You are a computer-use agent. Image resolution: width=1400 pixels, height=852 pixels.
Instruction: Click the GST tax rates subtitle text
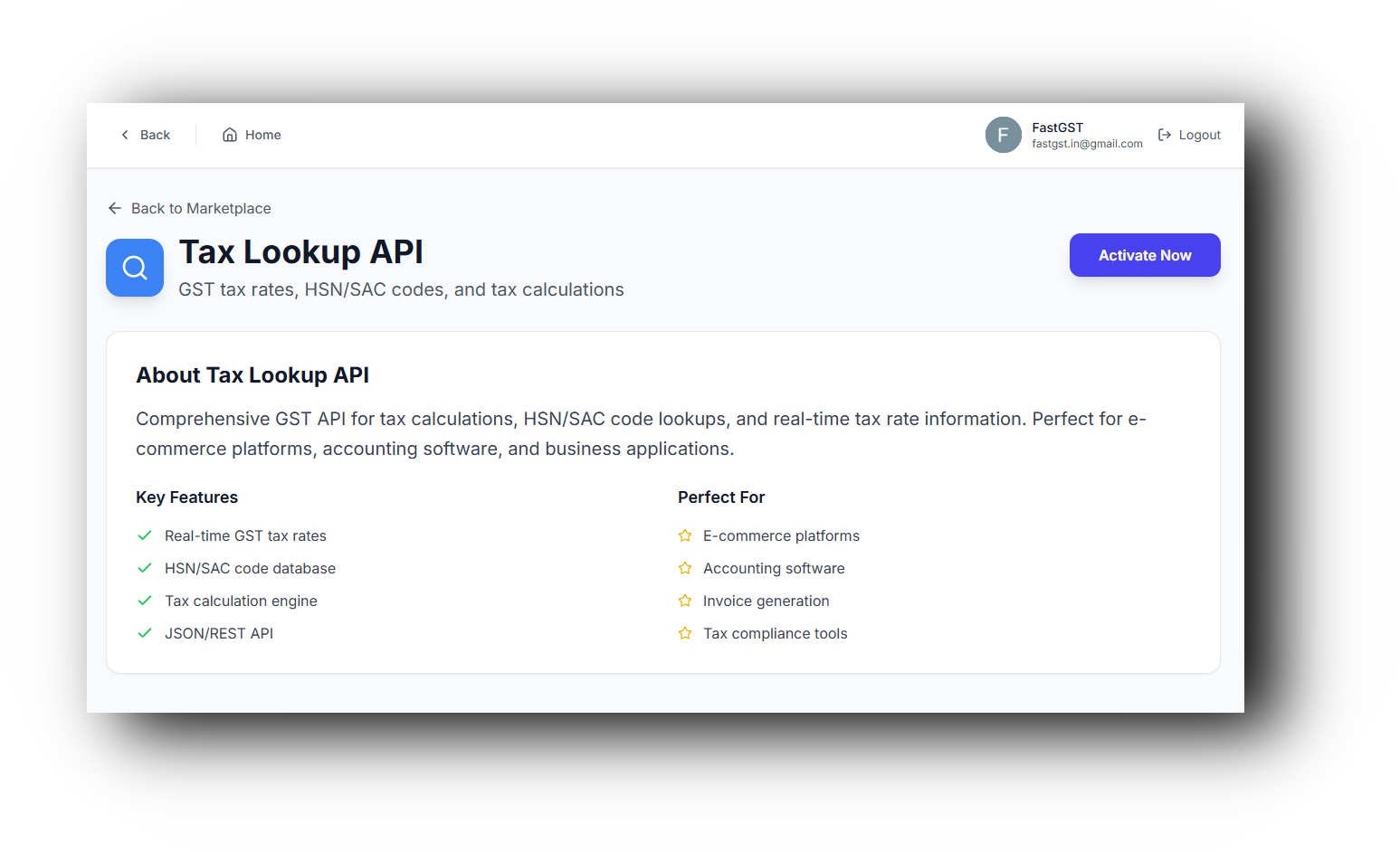point(401,289)
